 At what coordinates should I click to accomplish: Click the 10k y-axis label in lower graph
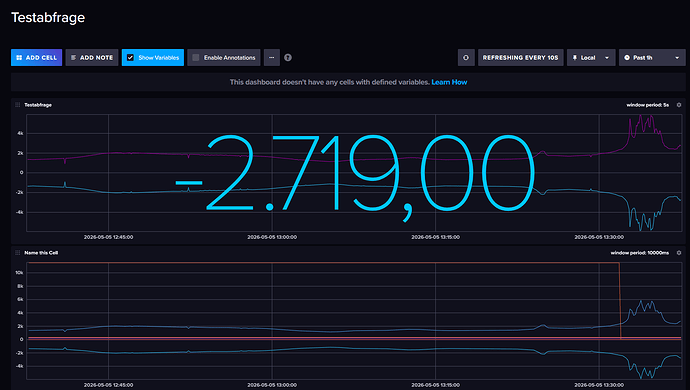click(x=19, y=272)
